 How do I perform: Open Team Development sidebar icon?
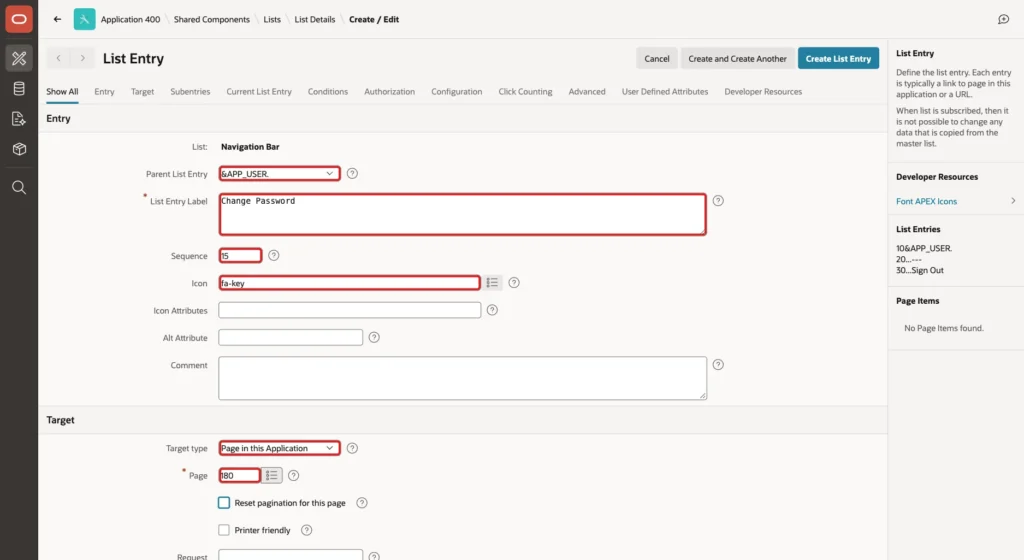point(19,119)
